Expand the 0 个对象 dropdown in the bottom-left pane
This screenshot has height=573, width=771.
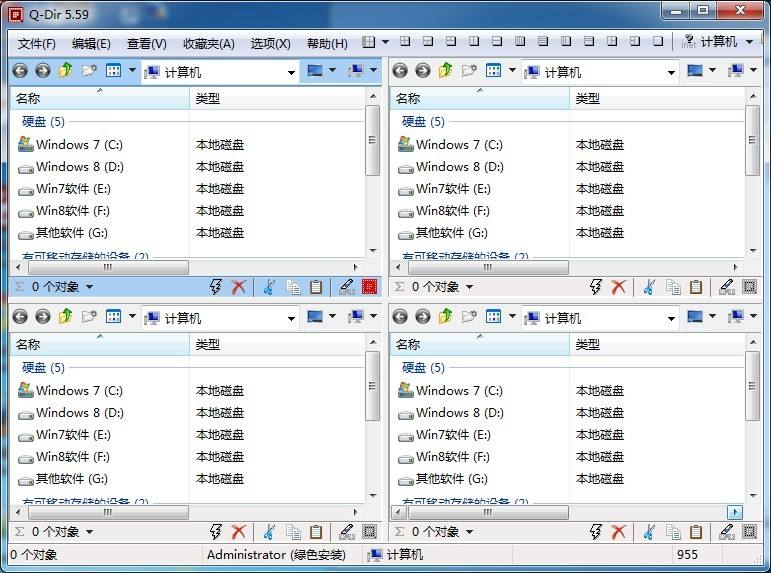pyautogui.click(x=89, y=533)
